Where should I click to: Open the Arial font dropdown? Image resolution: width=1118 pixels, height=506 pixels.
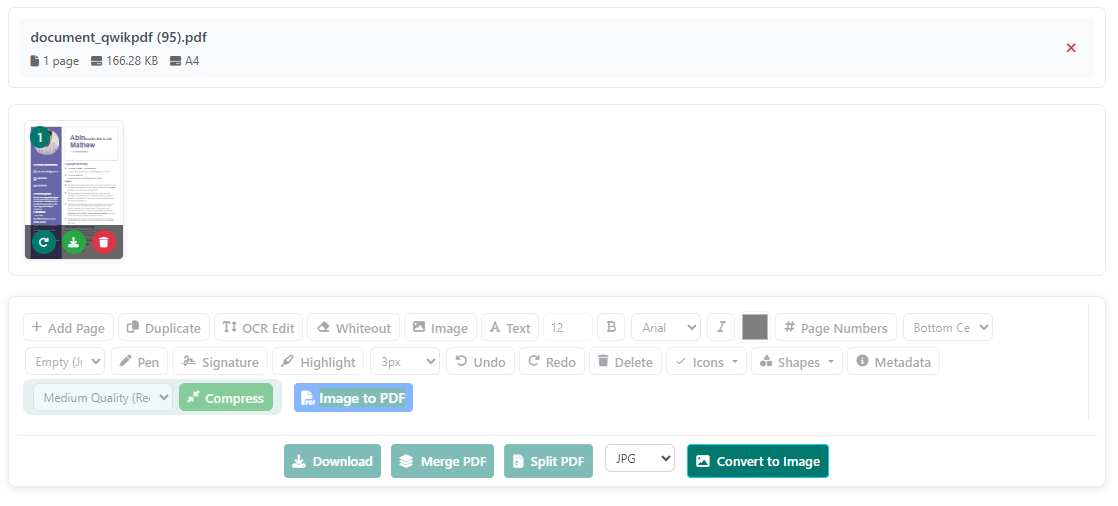(x=666, y=328)
